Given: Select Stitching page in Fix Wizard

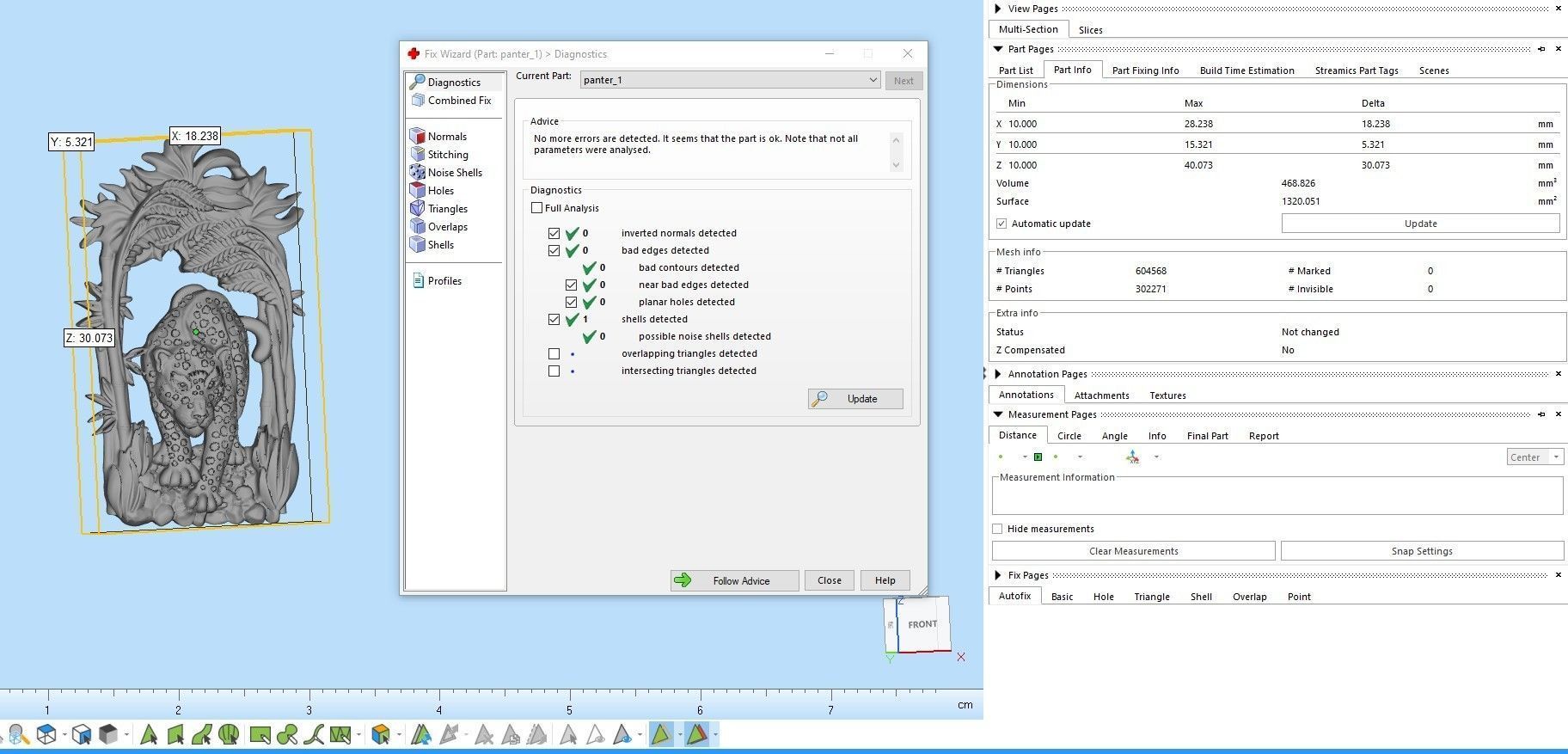Looking at the screenshot, I should [x=438, y=155].
